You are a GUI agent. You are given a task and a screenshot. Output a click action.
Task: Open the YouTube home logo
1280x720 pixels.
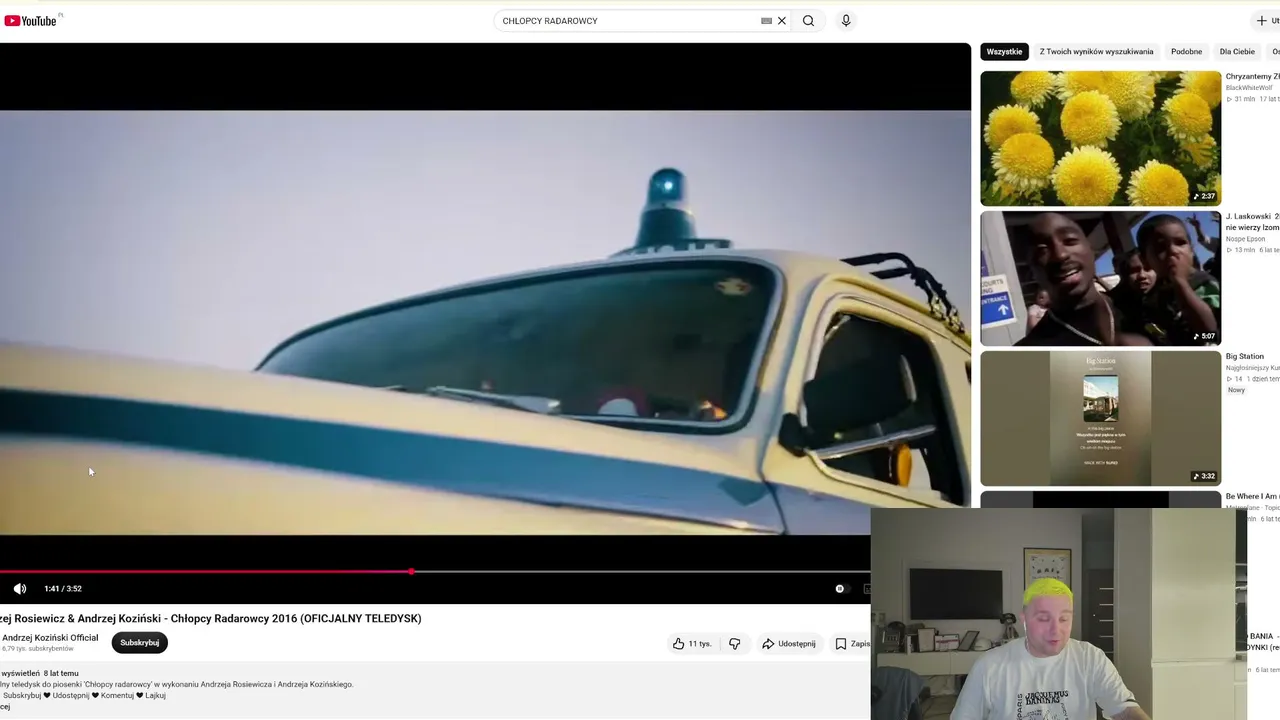[x=31, y=21]
